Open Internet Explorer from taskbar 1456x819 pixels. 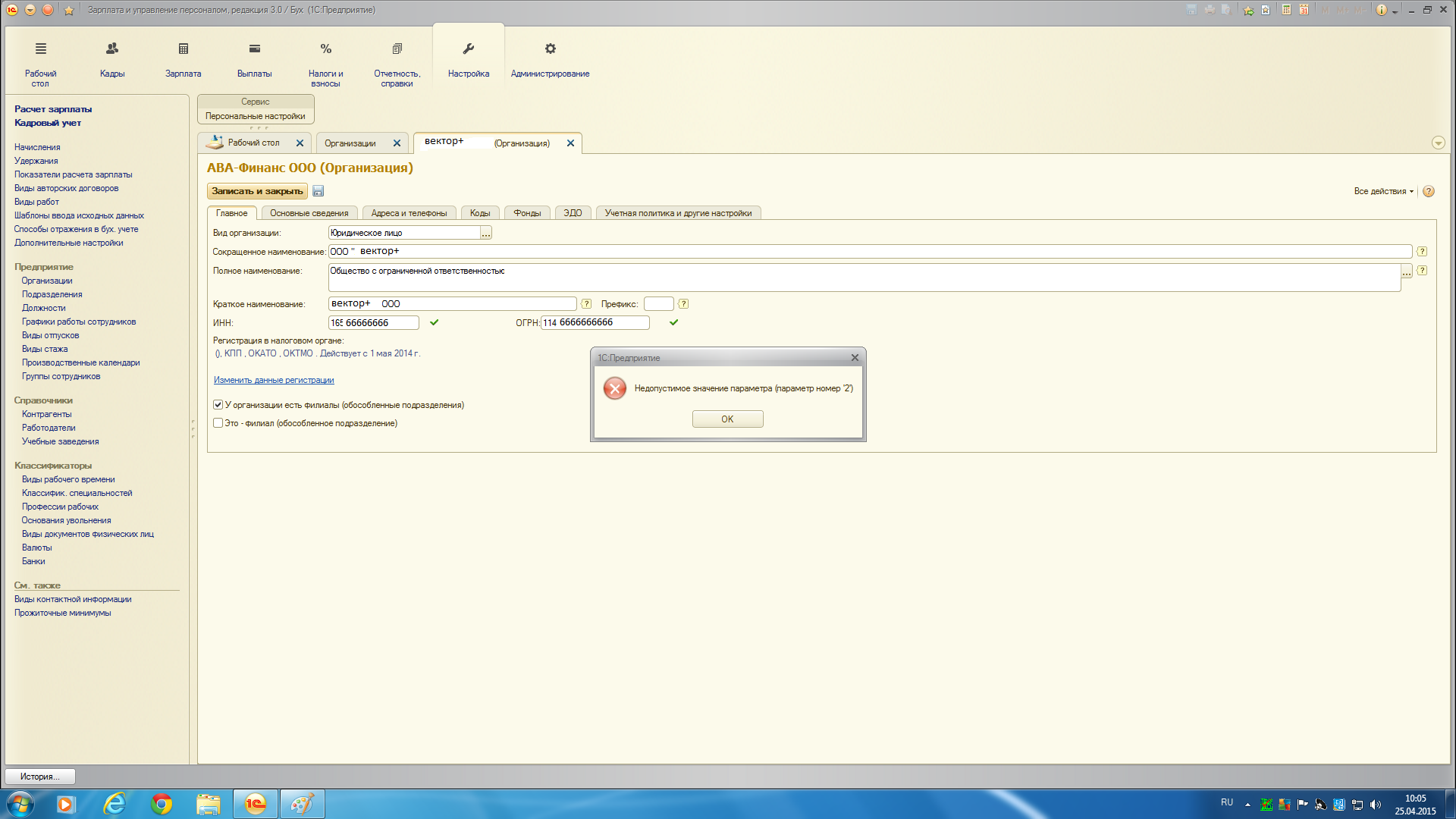tap(115, 804)
